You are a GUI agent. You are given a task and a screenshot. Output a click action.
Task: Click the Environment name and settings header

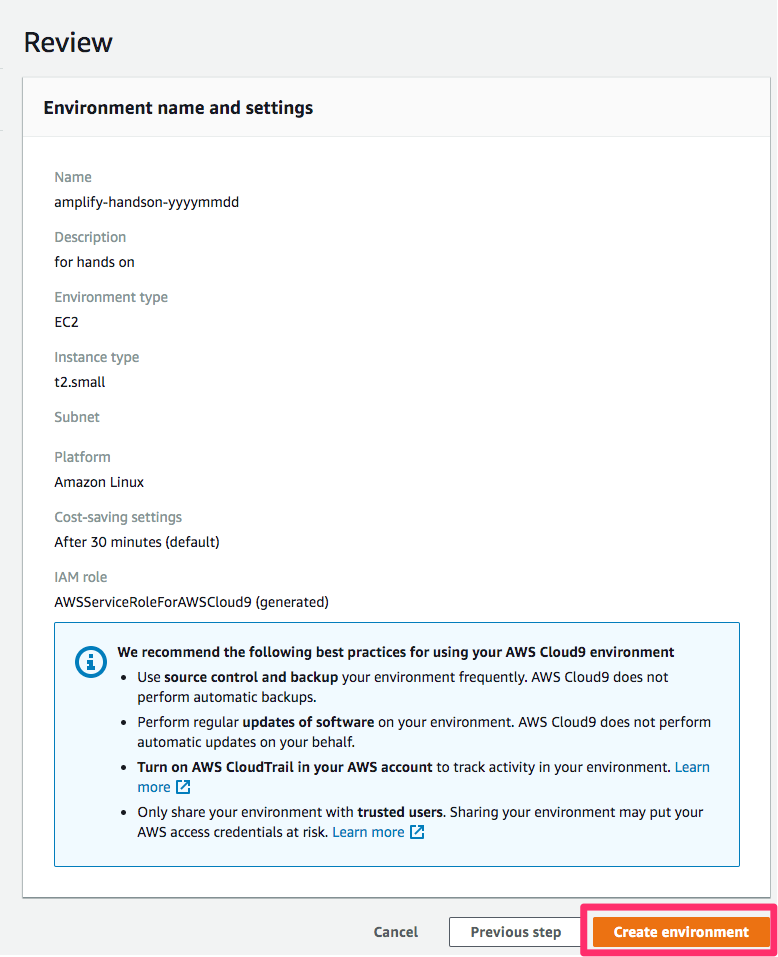[178, 108]
